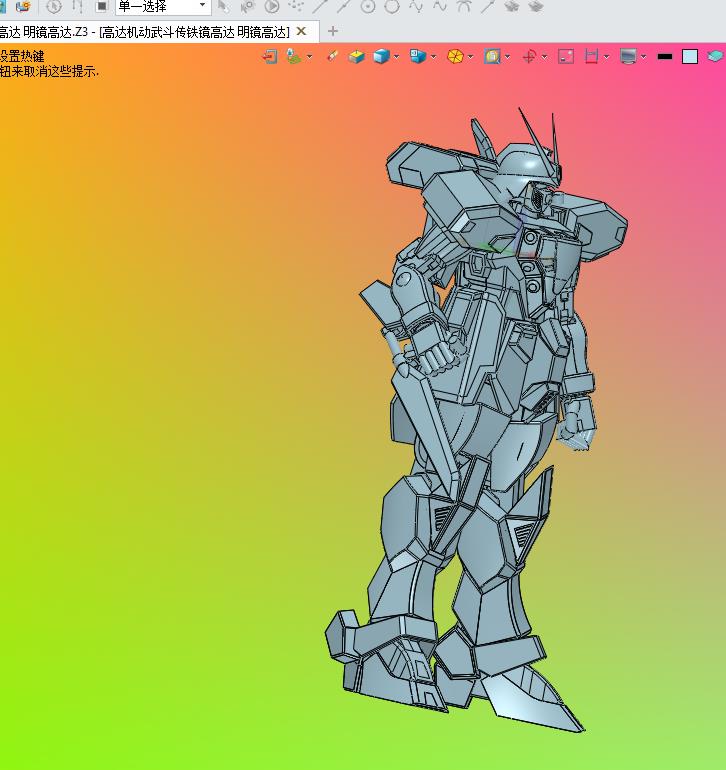Viewport: 726px width, 770px height.
Task: Click the yellow polygon mesh icon
Action: click(455, 56)
